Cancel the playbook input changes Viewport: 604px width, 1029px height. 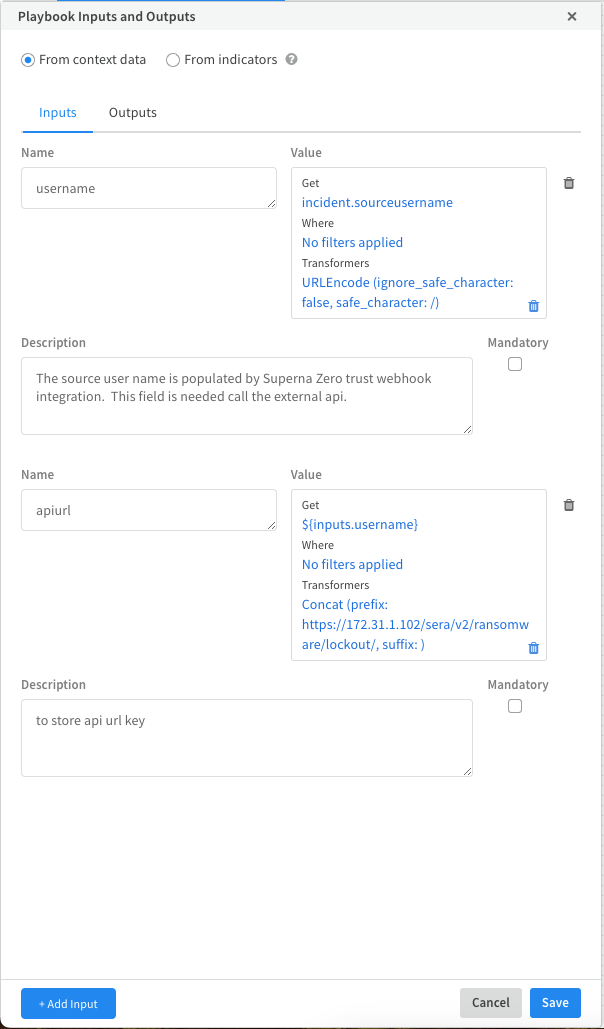(x=490, y=1002)
